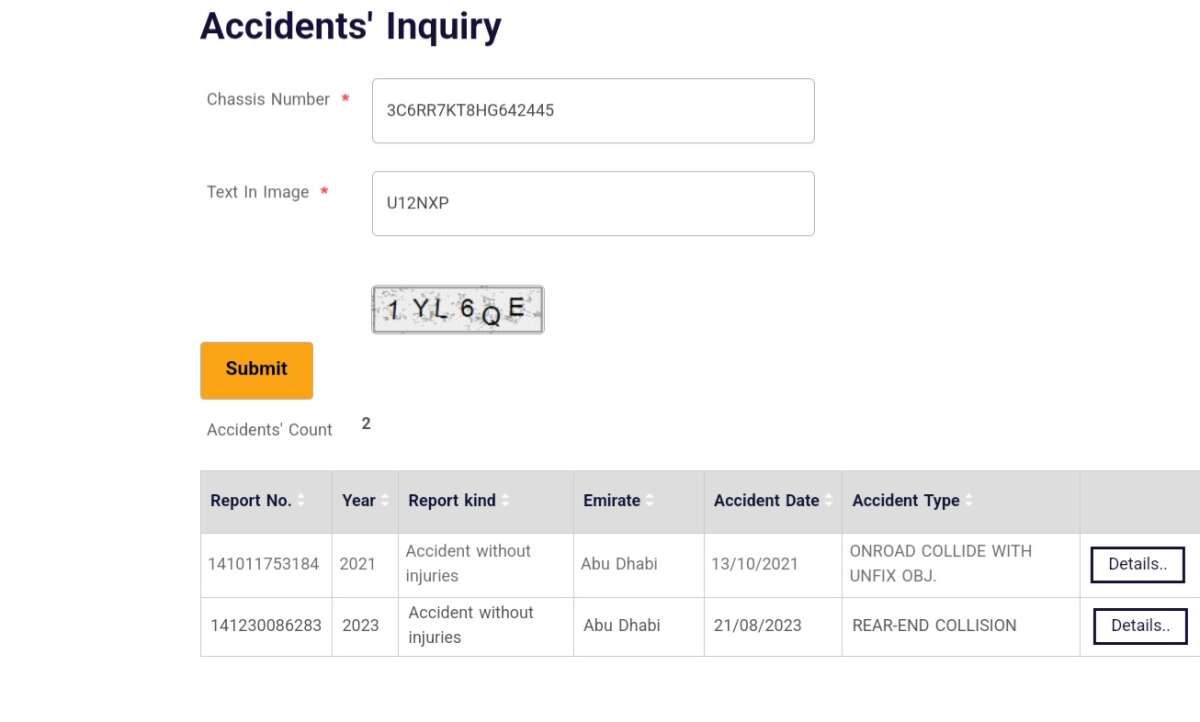The height and width of the screenshot is (722, 1200).
Task: Click the Chassis Number input field
Action: [x=593, y=111]
